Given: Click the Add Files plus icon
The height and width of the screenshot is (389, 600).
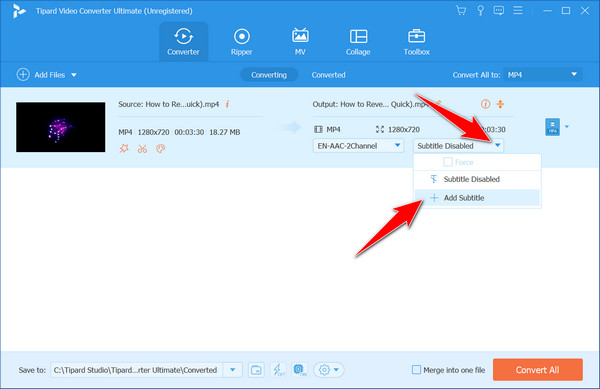Looking at the screenshot, I should [23, 75].
